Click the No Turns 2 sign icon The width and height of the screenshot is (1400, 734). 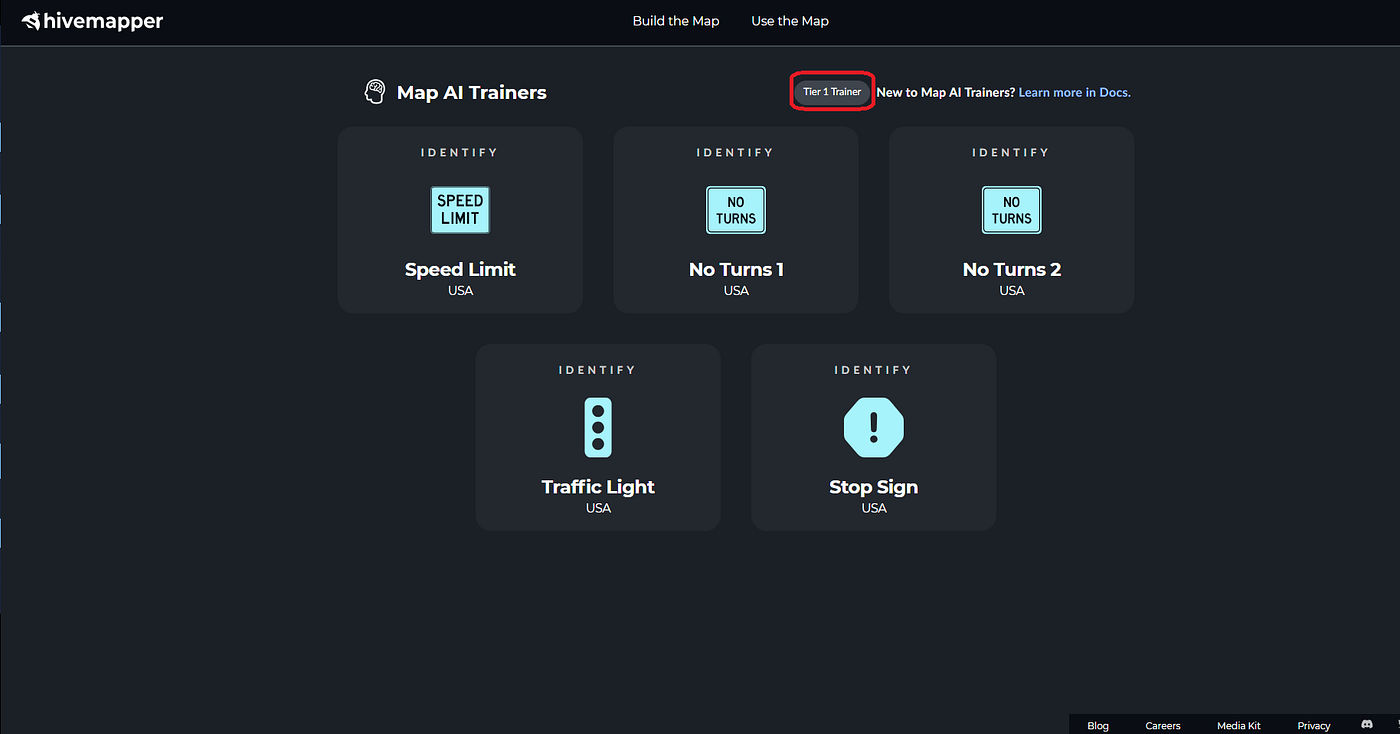(x=1012, y=210)
